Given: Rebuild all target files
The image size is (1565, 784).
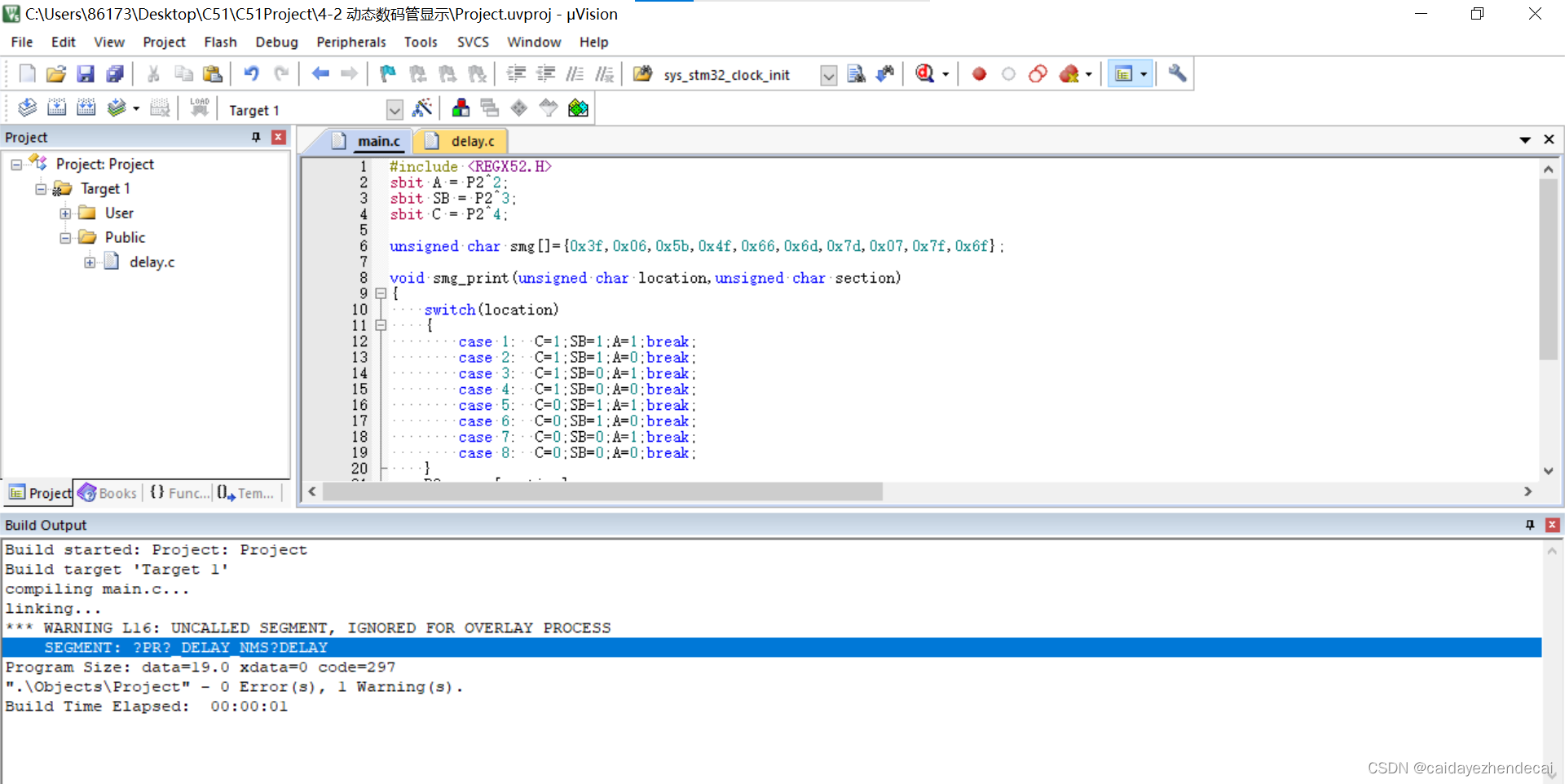Looking at the screenshot, I should [x=86, y=107].
